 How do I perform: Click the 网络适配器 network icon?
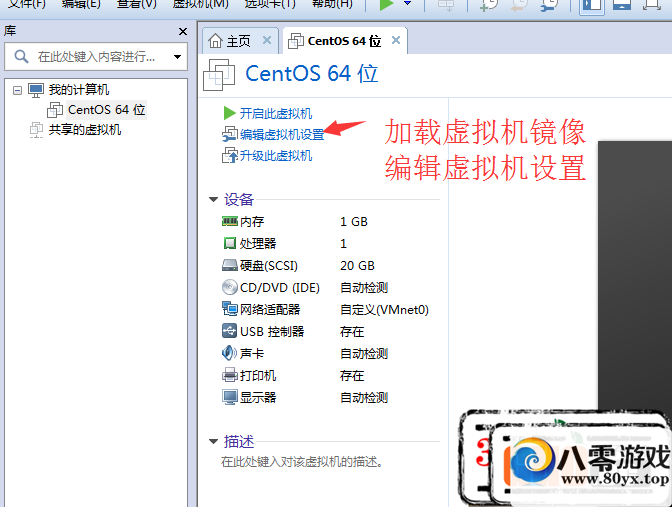click(230, 309)
